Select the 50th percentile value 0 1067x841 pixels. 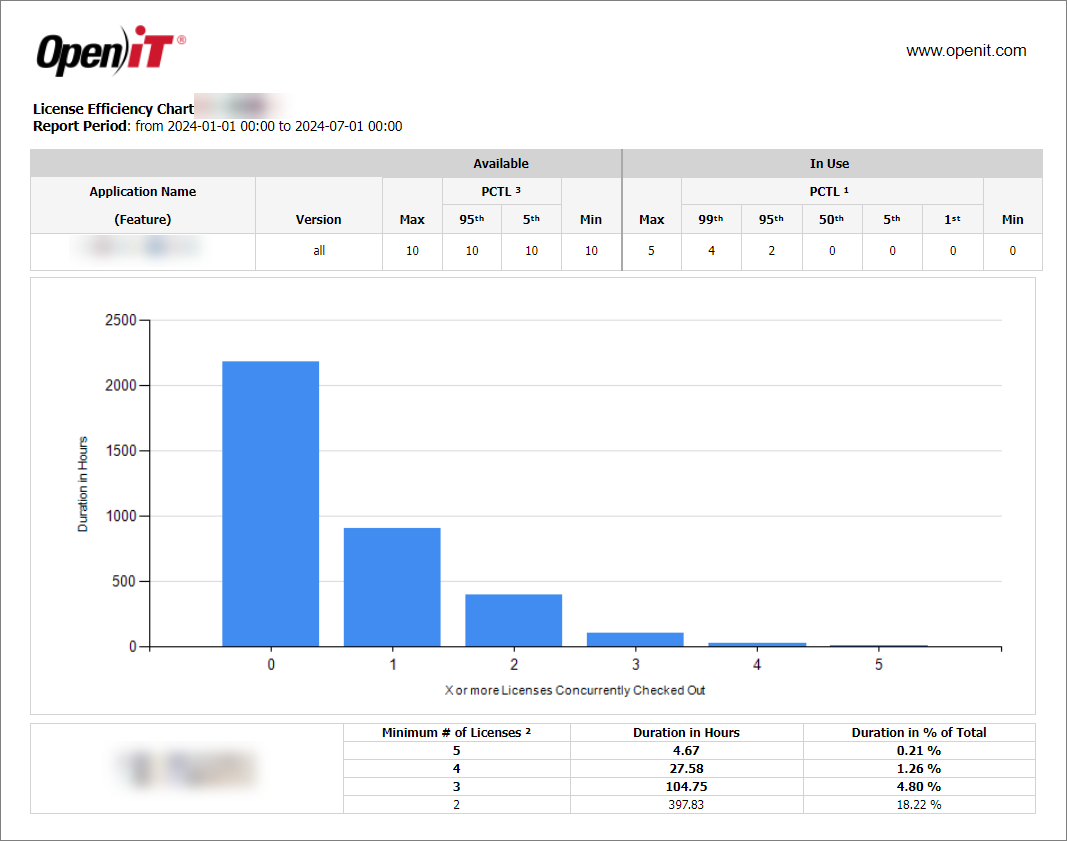[832, 251]
